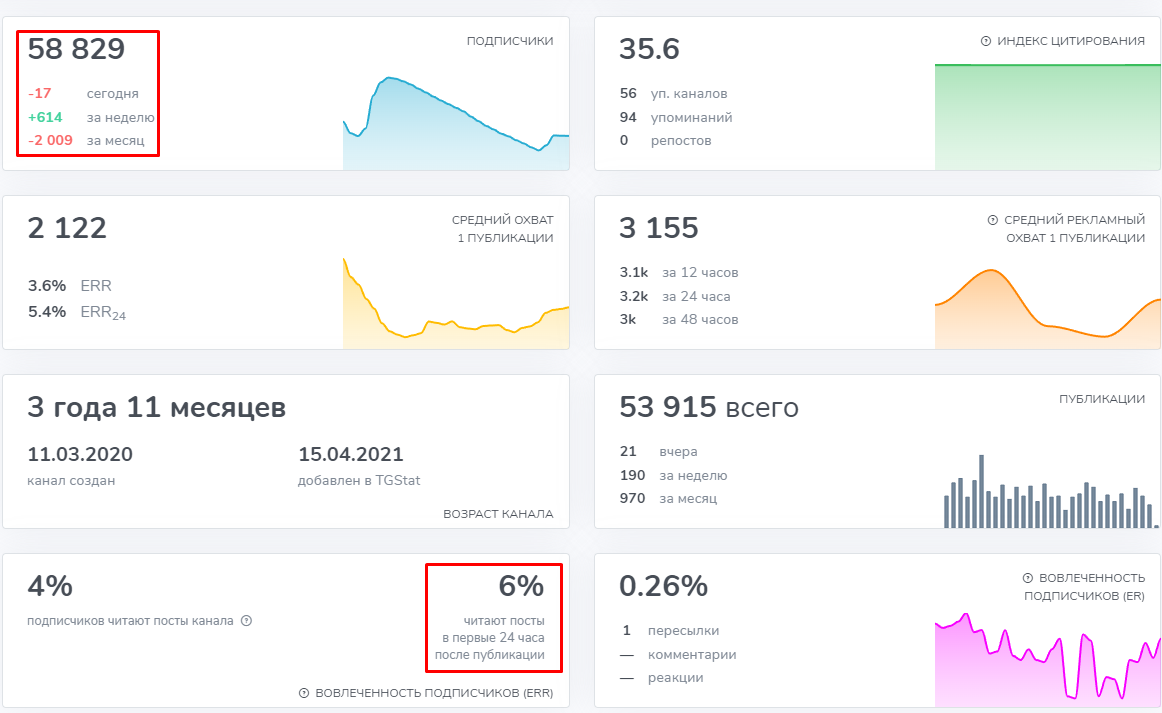The image size is (1162, 713).
Task: Click the 'уп. каналов' count row
Action: click(674, 94)
